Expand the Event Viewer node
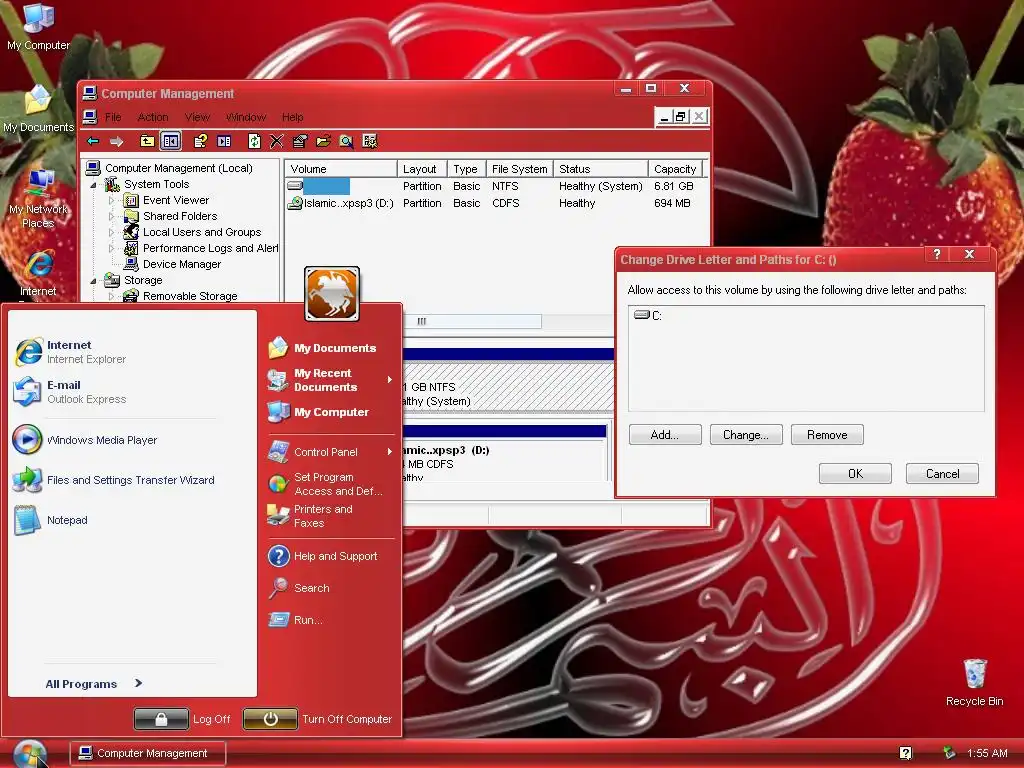 click(112, 200)
